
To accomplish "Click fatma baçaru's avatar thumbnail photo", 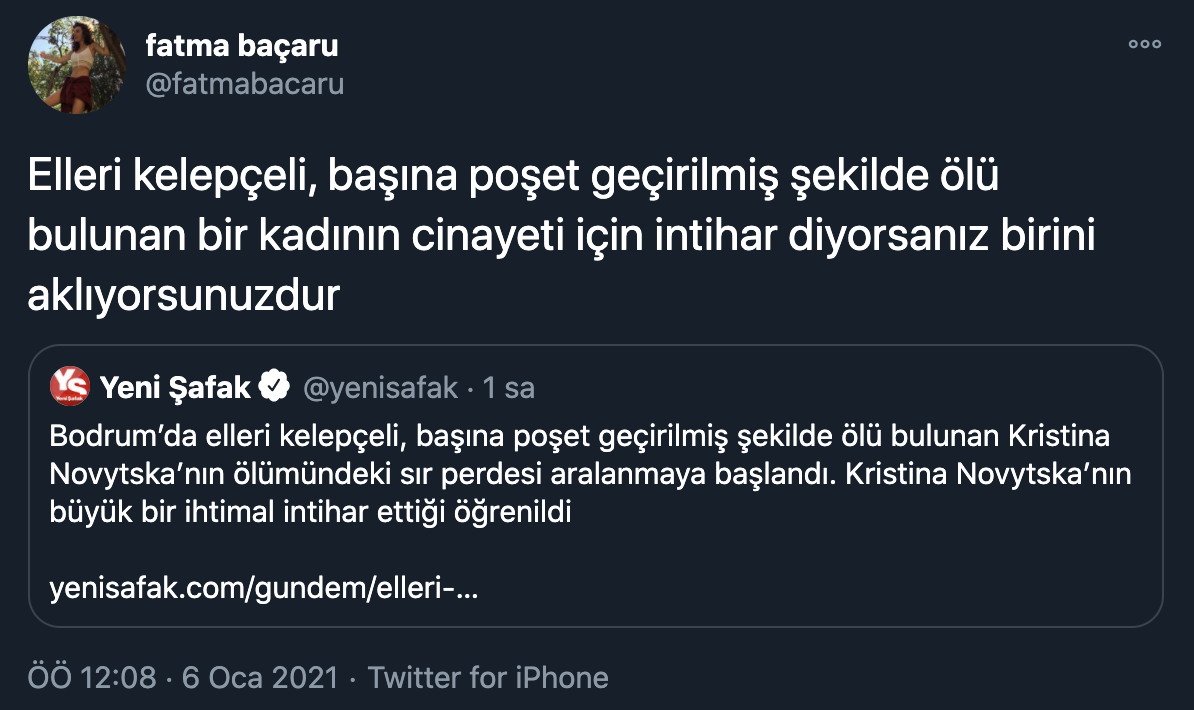I will coord(77,64).
